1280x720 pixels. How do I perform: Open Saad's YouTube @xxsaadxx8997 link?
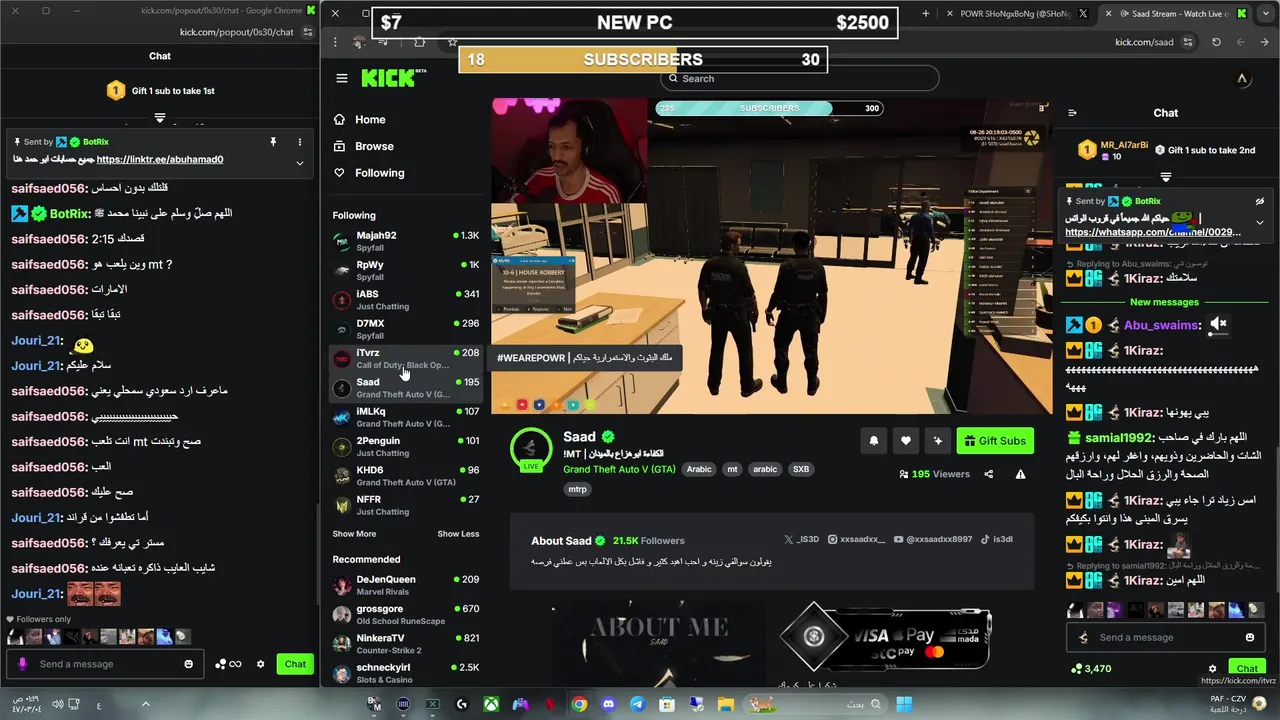click(x=933, y=539)
